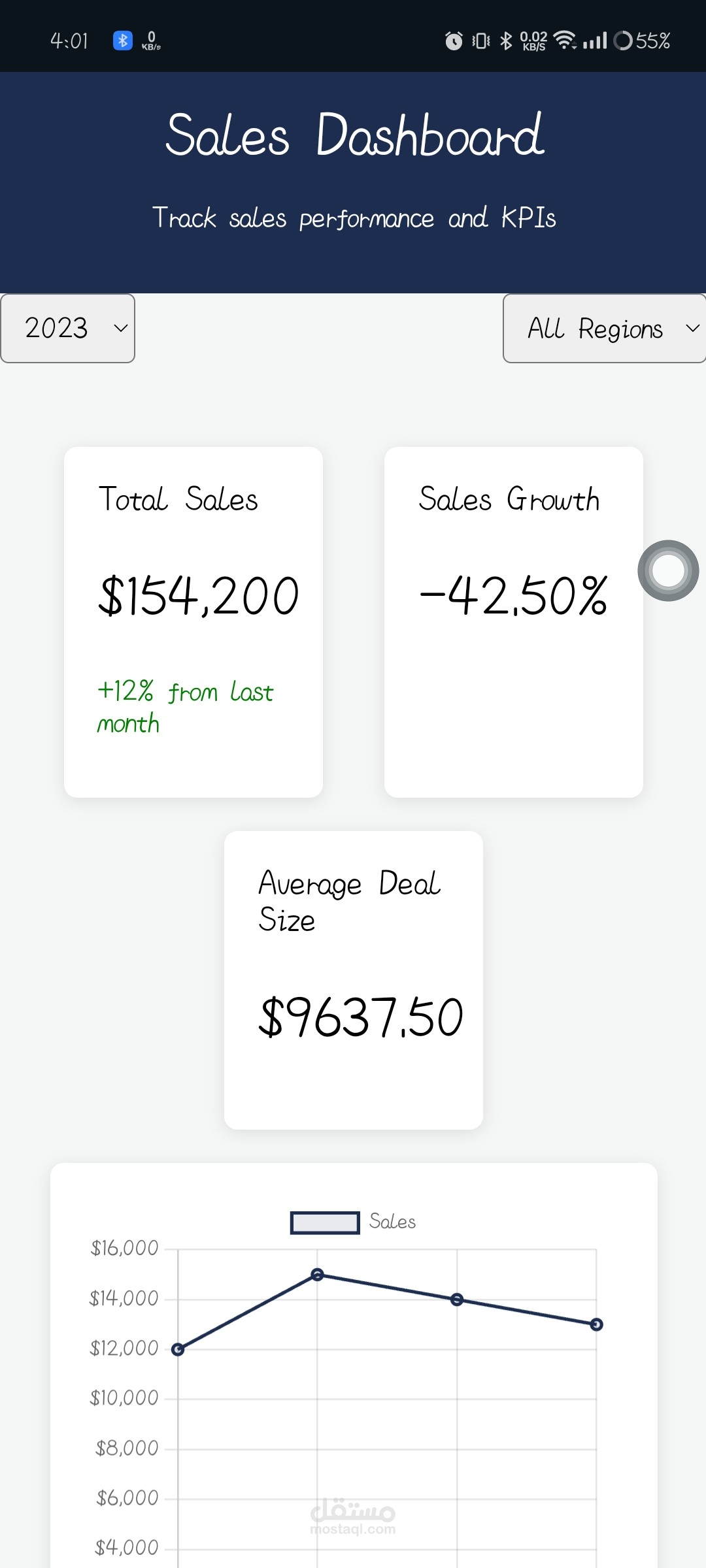This screenshot has height=1568, width=706.
Task: Open the Average Deal Size card
Action: (354, 980)
